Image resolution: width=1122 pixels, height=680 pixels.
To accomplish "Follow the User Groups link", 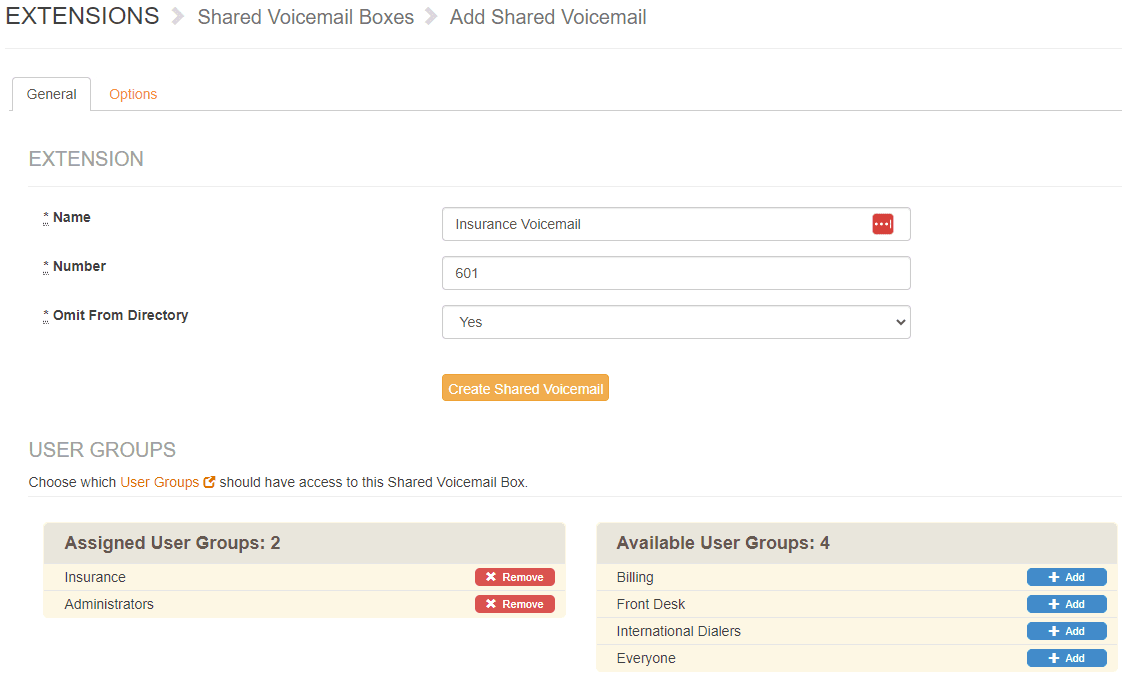I will 160,482.
